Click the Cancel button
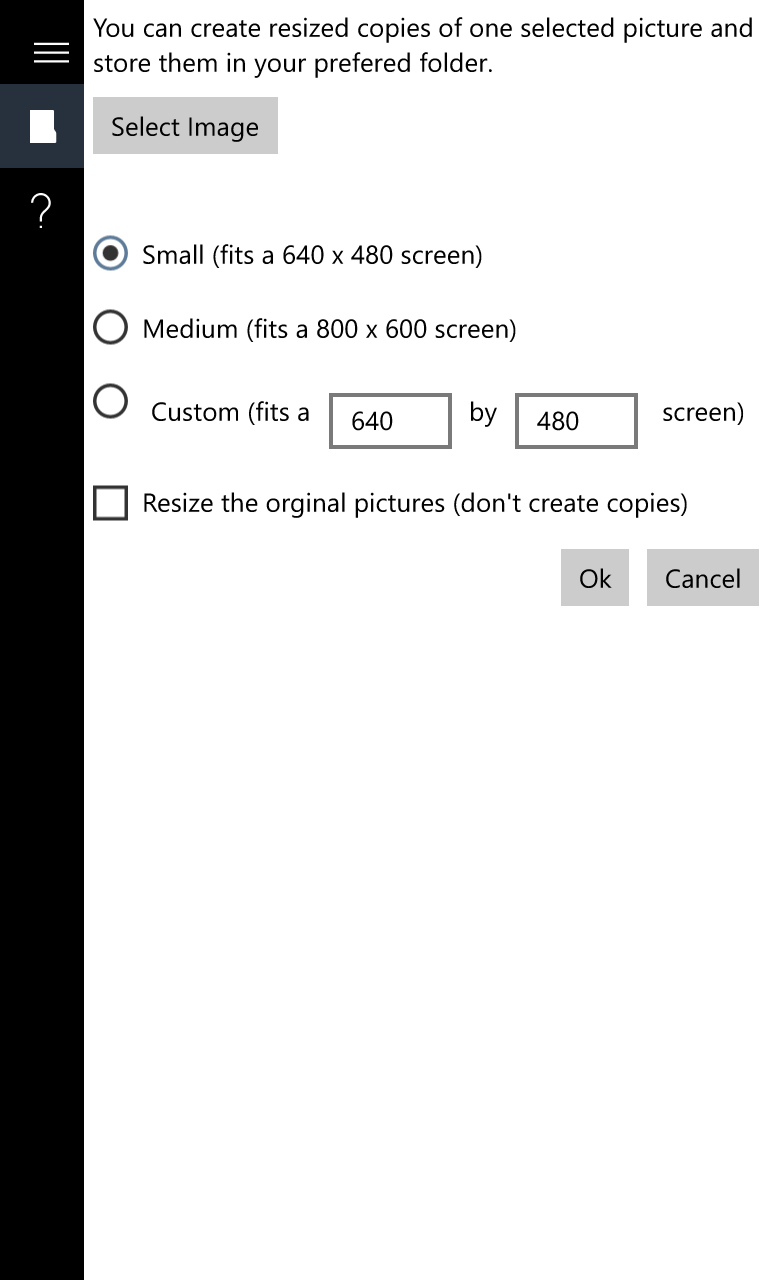The width and height of the screenshot is (768, 1280). 703,578
